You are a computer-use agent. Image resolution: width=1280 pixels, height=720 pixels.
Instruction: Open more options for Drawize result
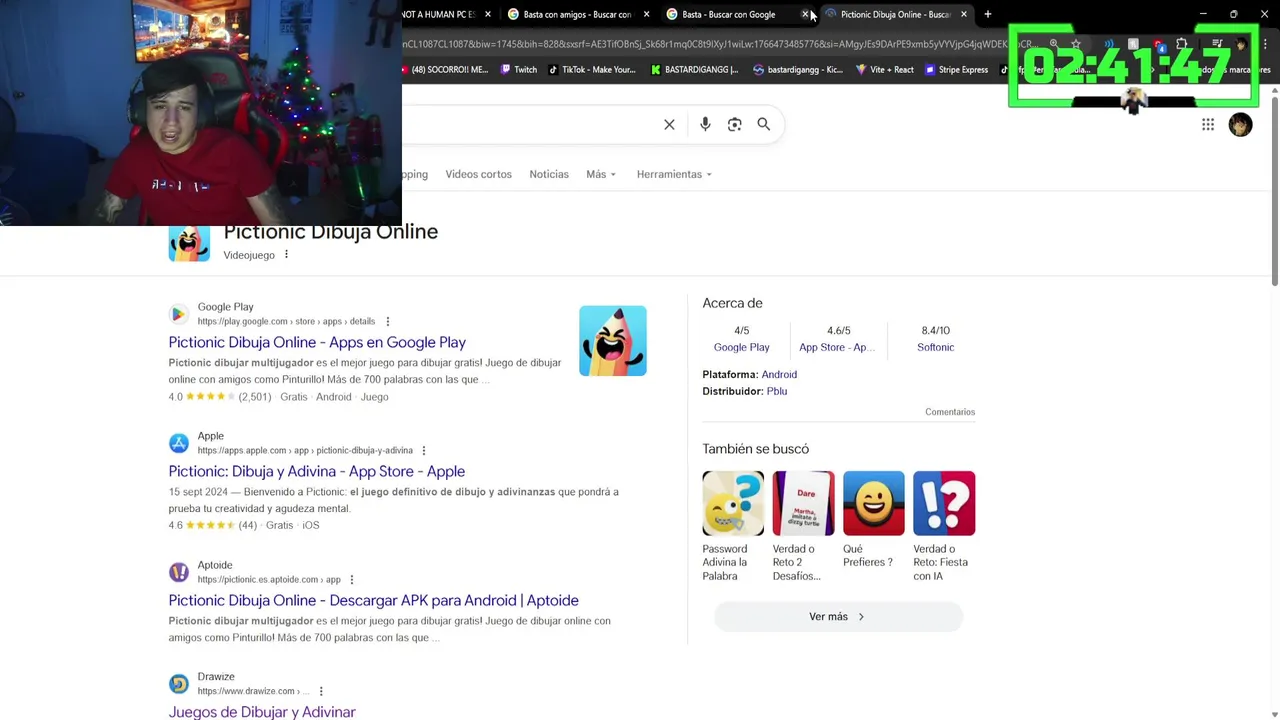(x=321, y=691)
